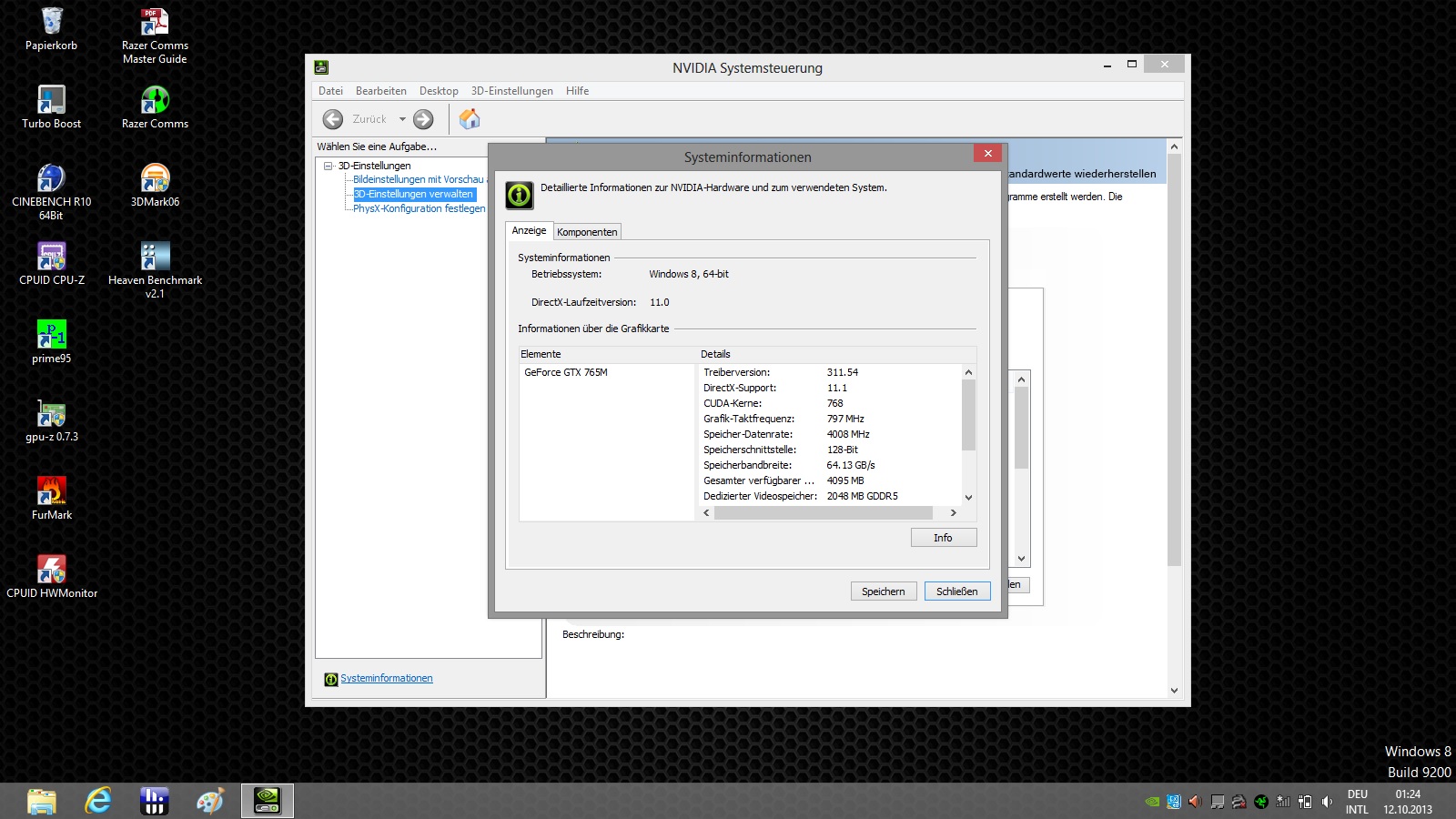Open the Bearbeiten menu
This screenshot has width=1456, height=819.
381,91
